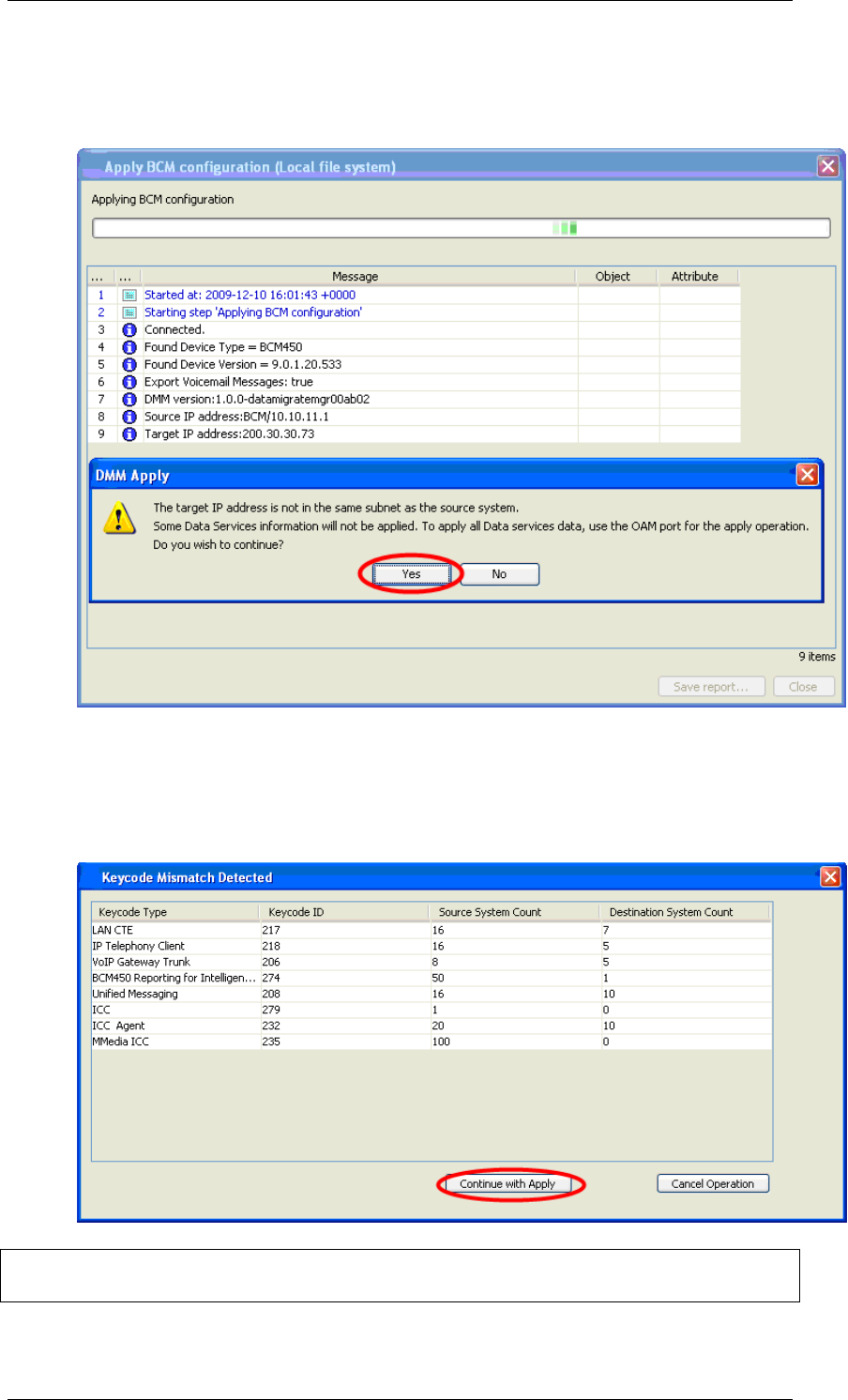Click the info icon next to 'Connected.'

(x=129, y=330)
